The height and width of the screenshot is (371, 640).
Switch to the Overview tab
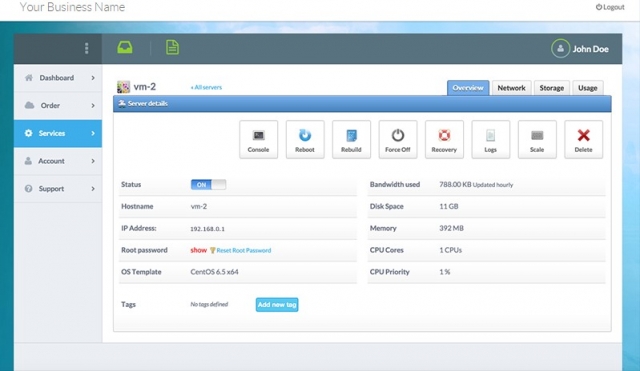click(x=468, y=88)
